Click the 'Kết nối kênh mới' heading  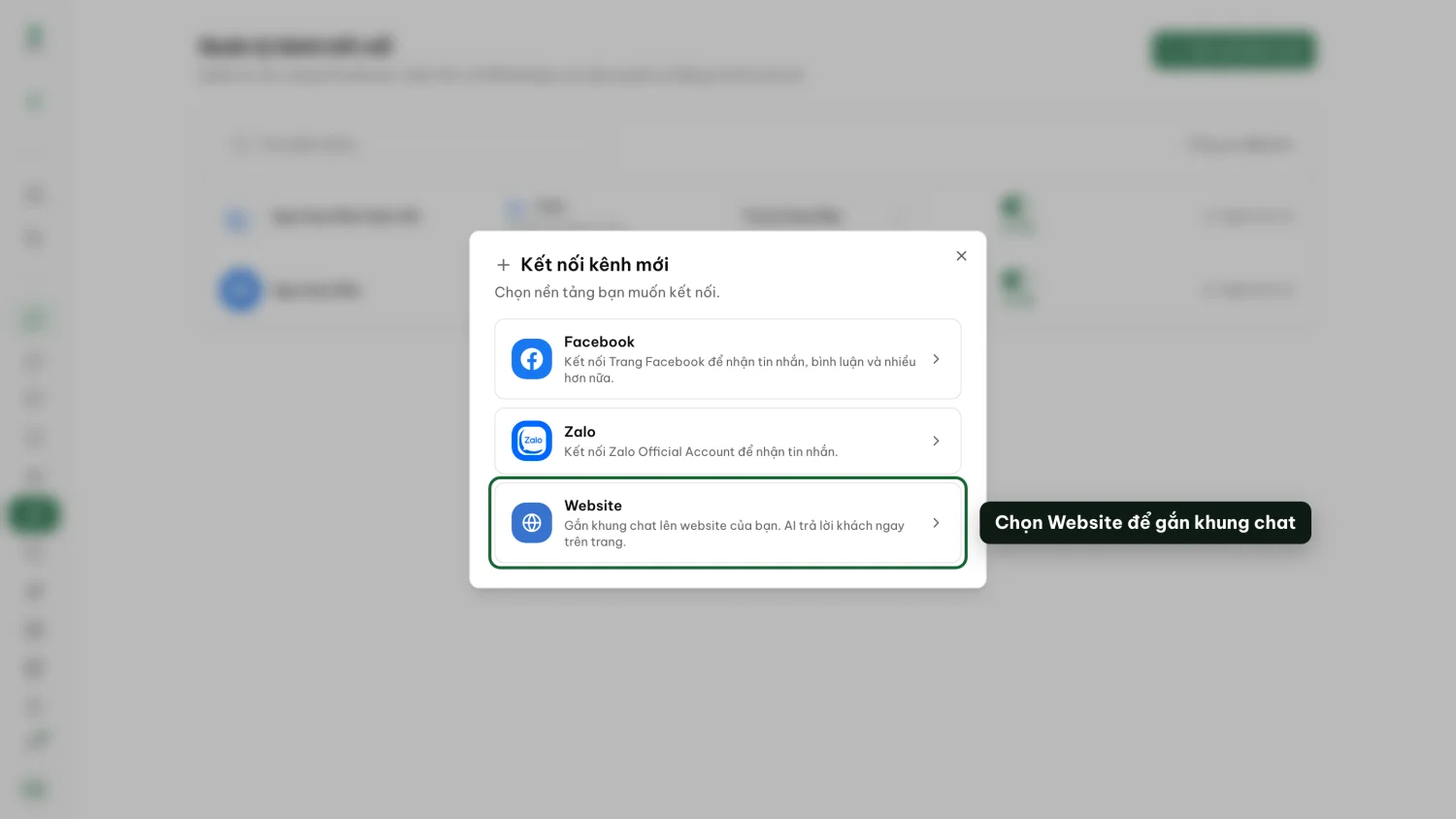coord(594,264)
